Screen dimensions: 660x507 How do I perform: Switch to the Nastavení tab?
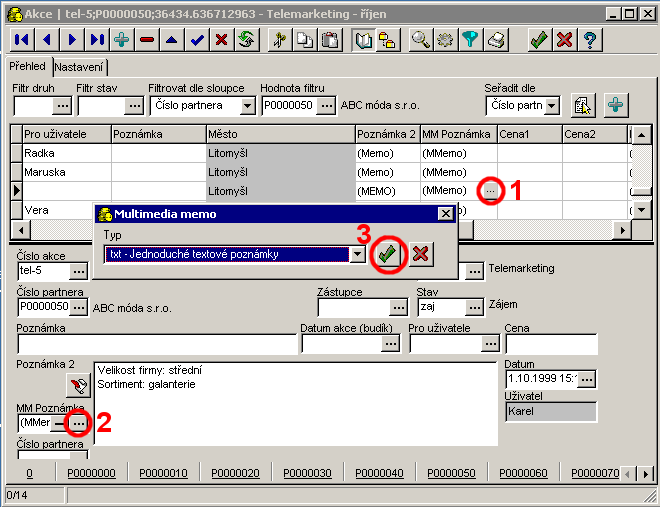coord(80,67)
